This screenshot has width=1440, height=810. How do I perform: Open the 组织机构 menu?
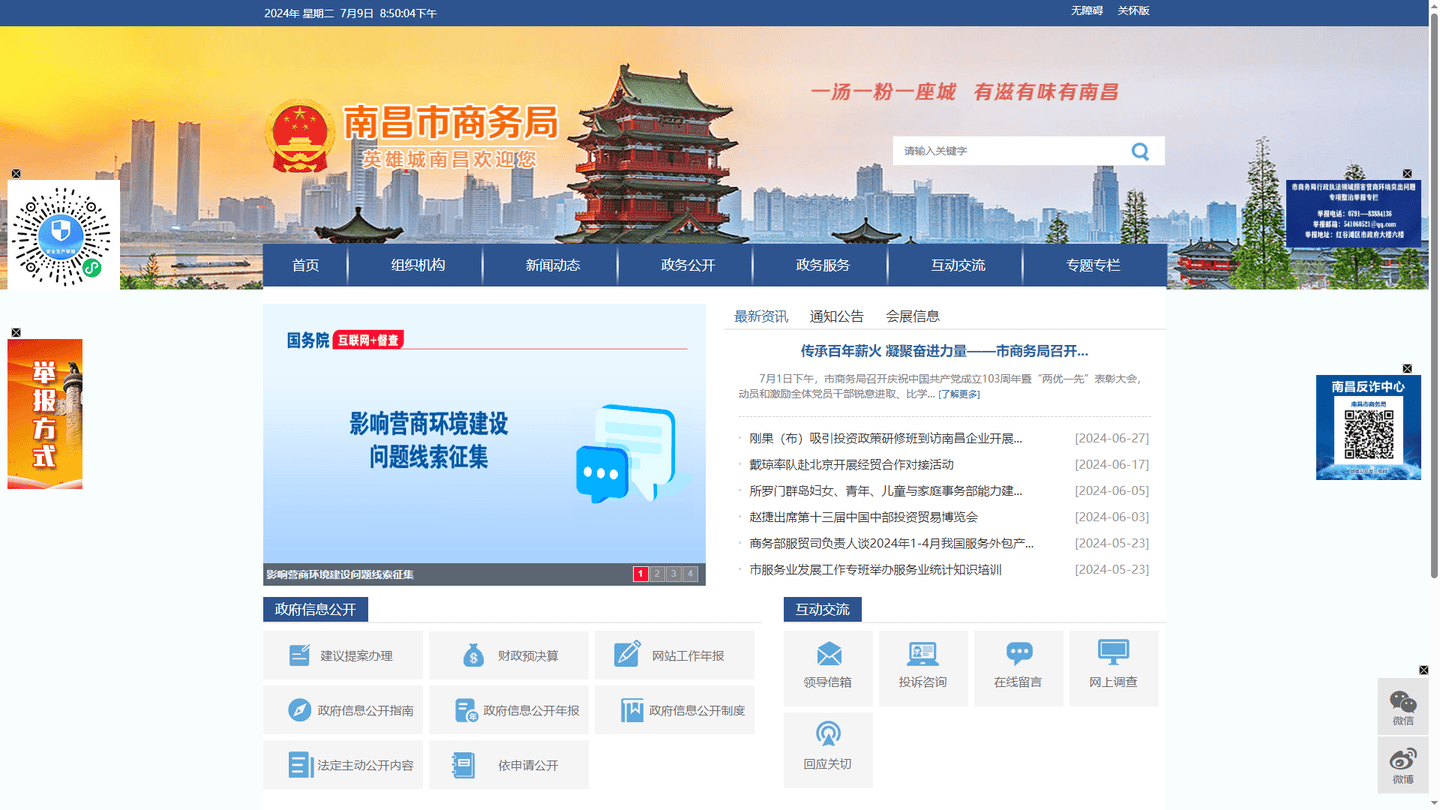click(x=418, y=265)
